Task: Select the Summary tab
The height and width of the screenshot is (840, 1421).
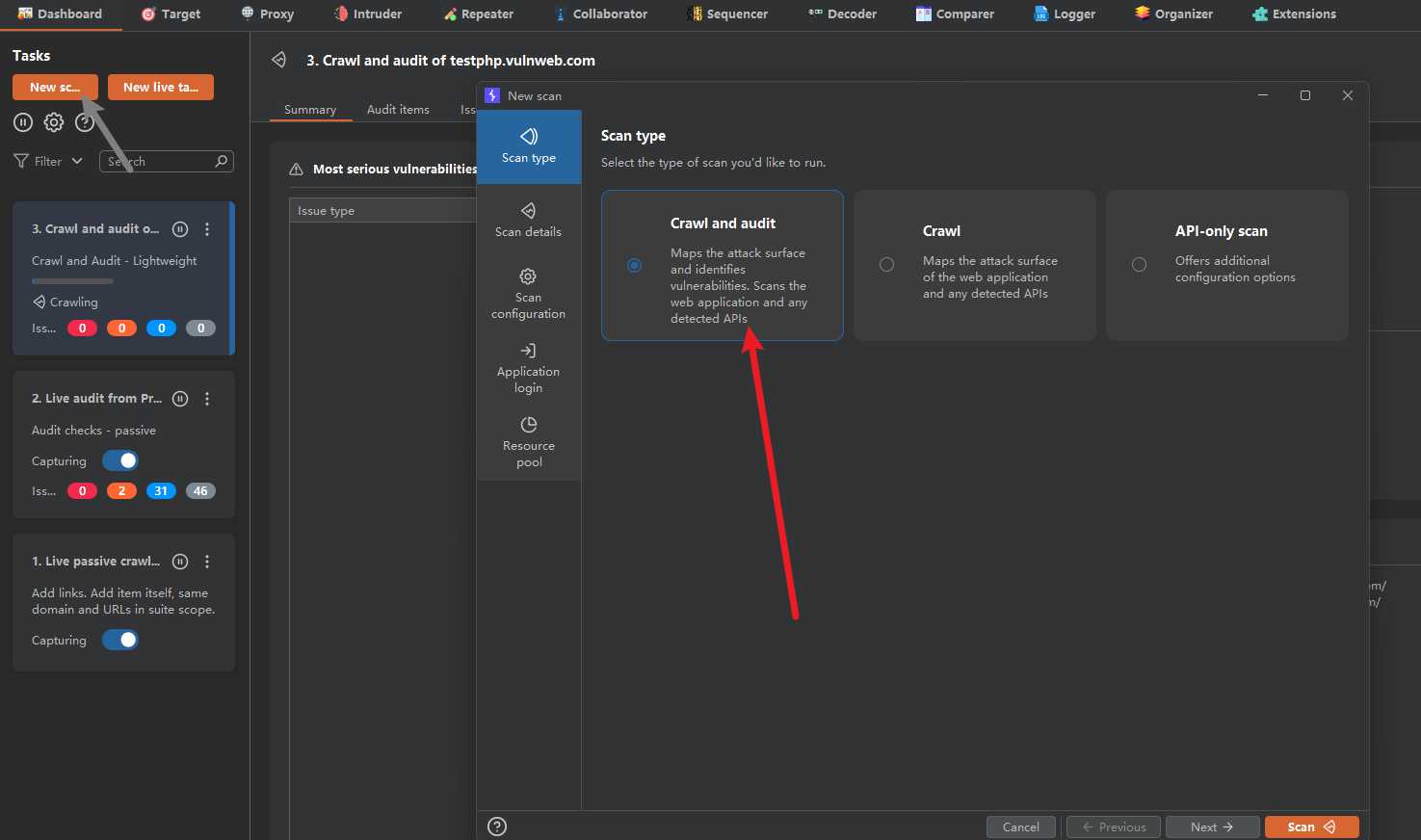Action: [x=310, y=110]
